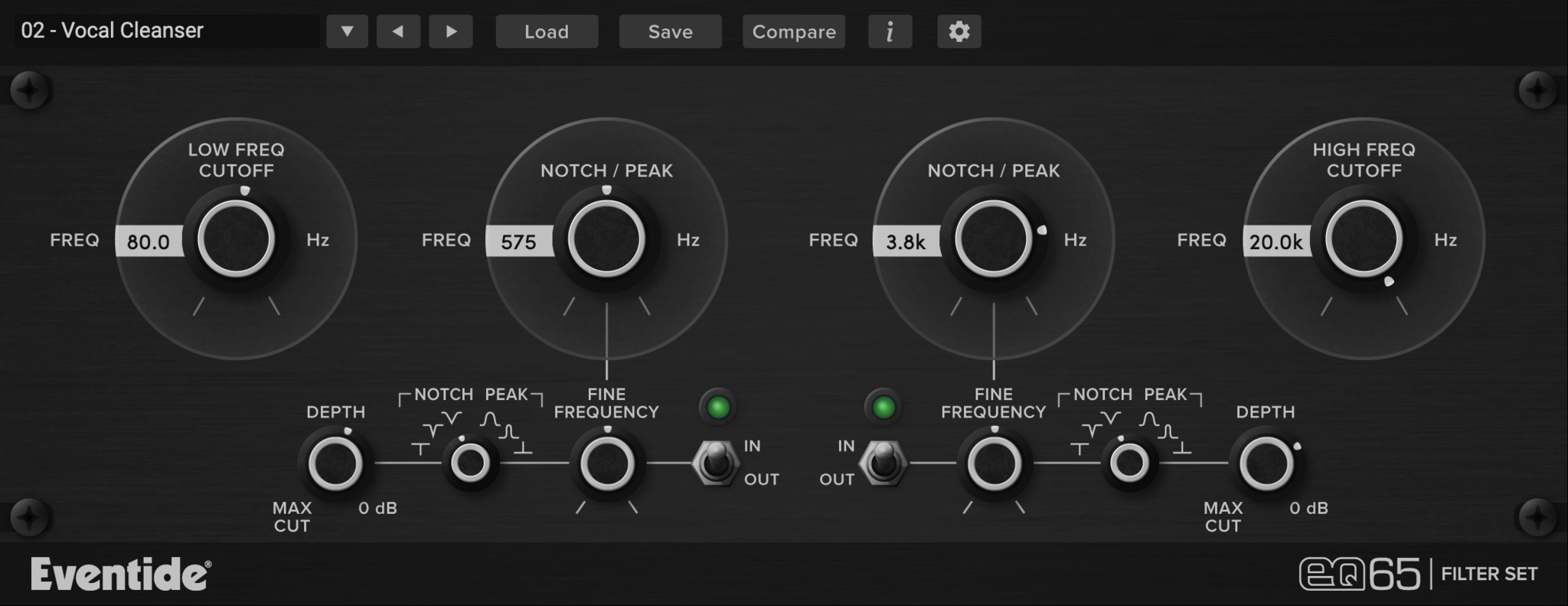Click the Eventide logo

120,574
